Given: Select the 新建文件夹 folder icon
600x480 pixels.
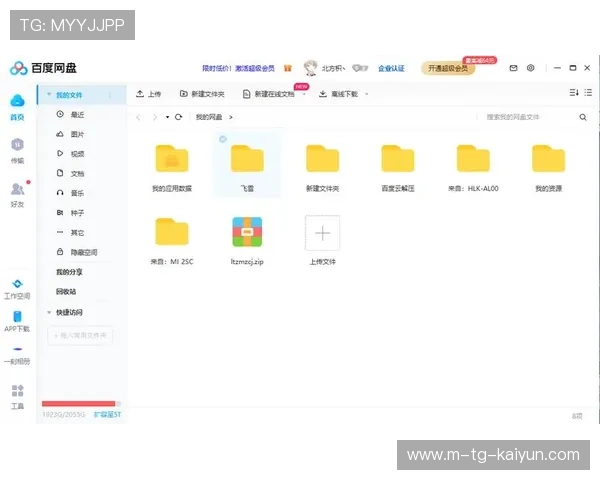Looking at the screenshot, I should coord(323,158).
